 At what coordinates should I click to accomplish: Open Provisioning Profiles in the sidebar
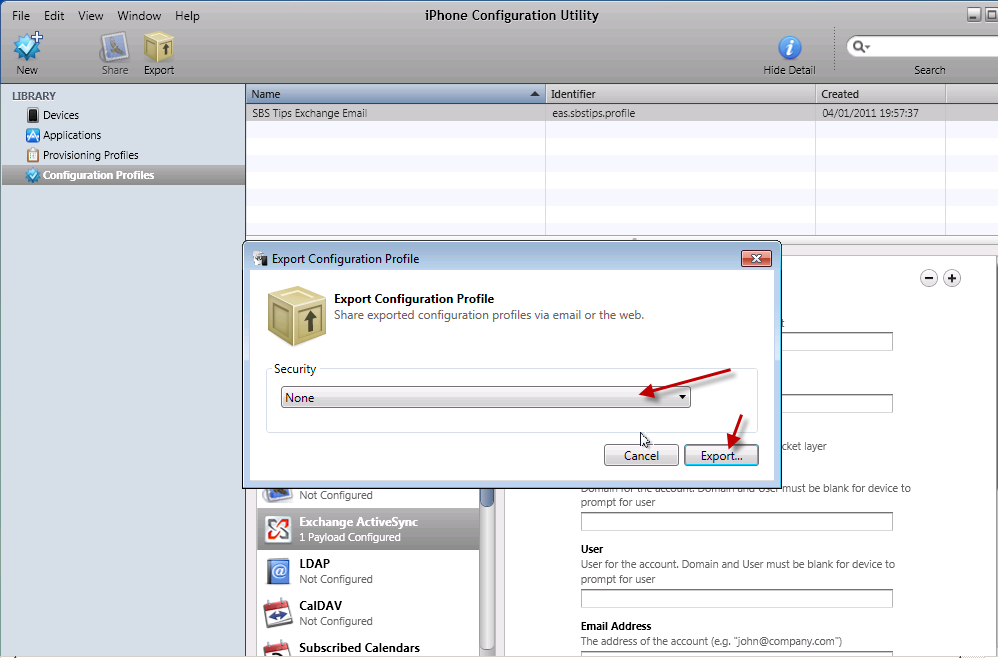point(90,155)
